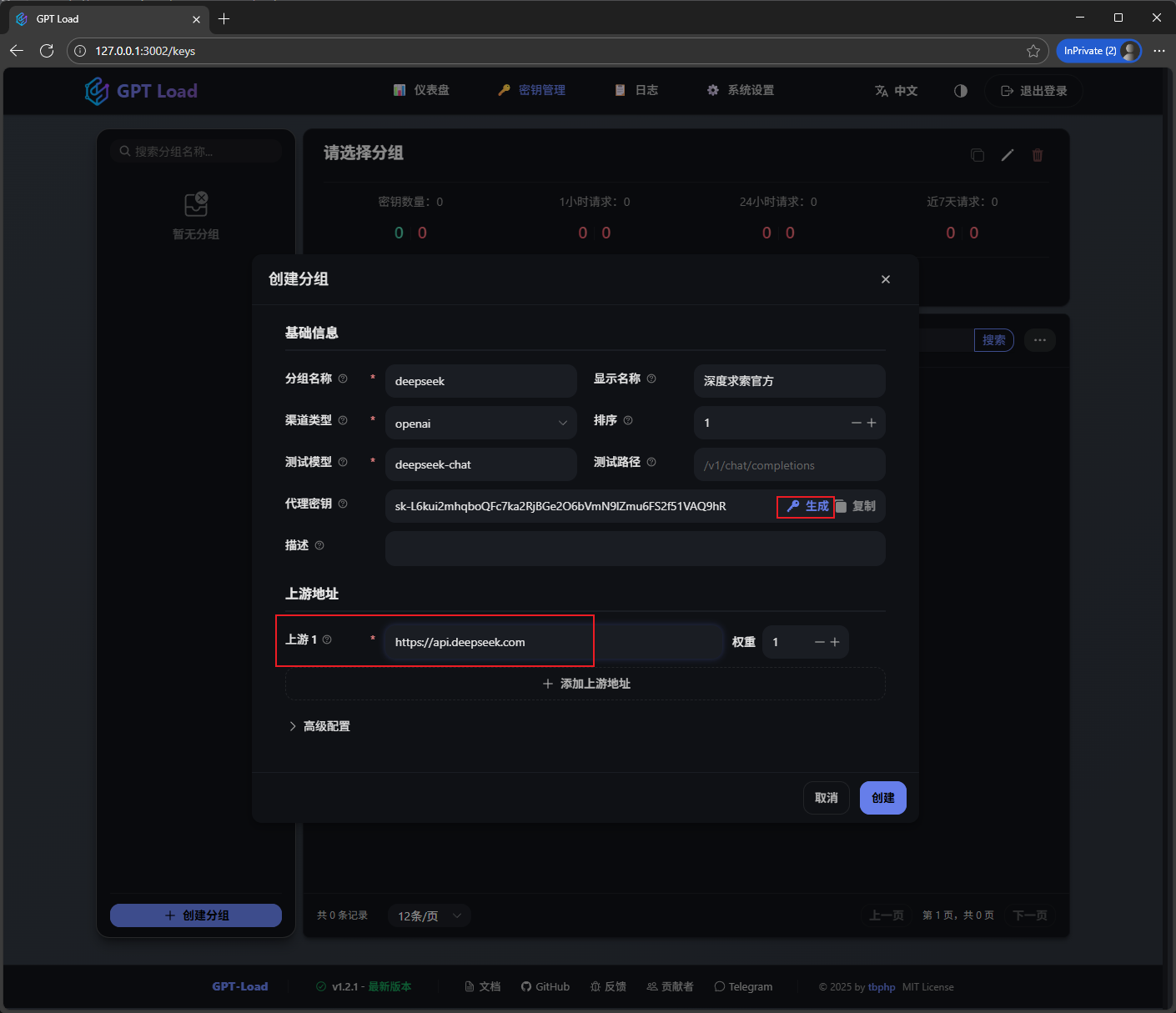The image size is (1176, 1013).
Task: Copy the proxy key
Action: pos(856,506)
